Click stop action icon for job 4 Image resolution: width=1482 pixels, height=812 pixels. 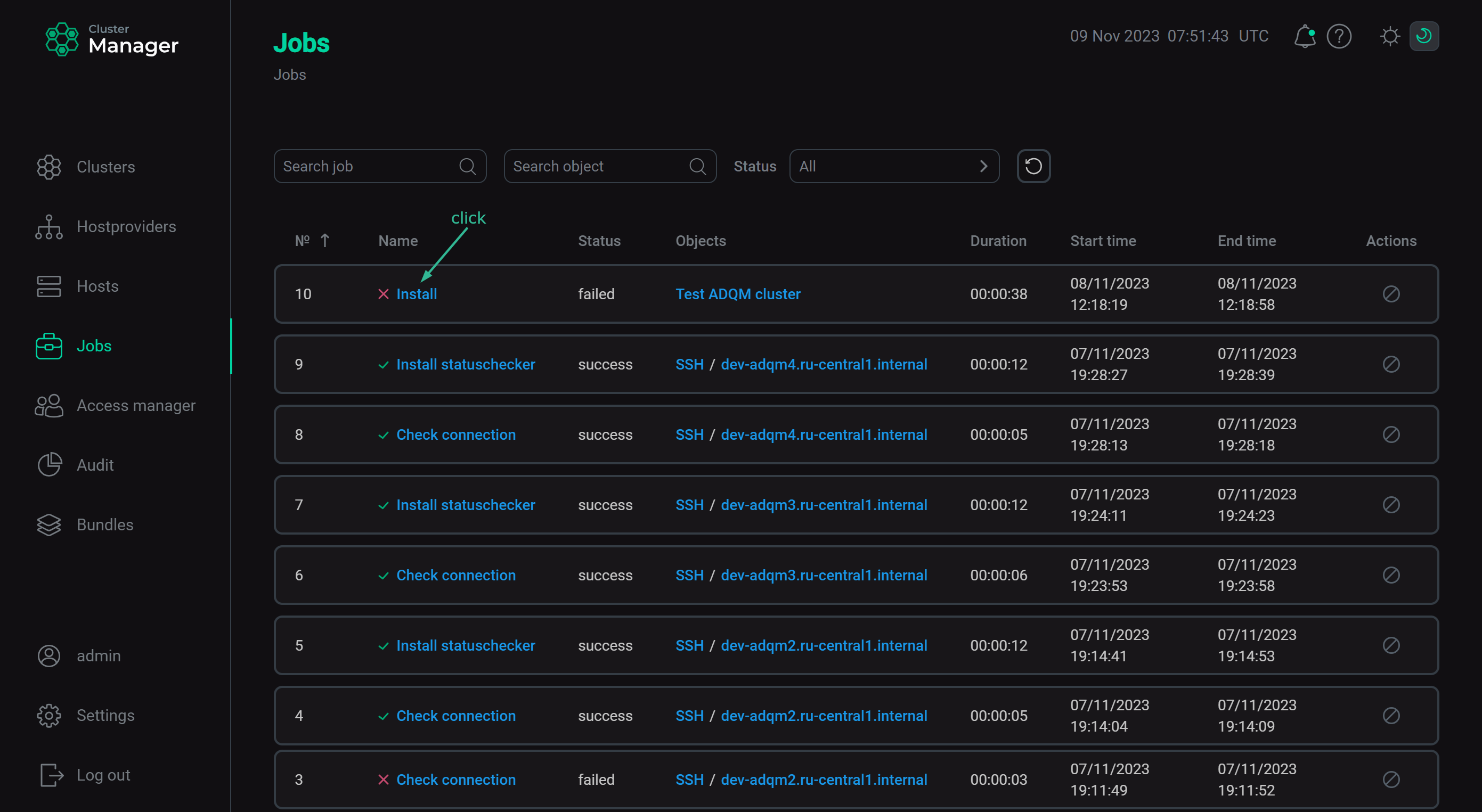pos(1391,716)
